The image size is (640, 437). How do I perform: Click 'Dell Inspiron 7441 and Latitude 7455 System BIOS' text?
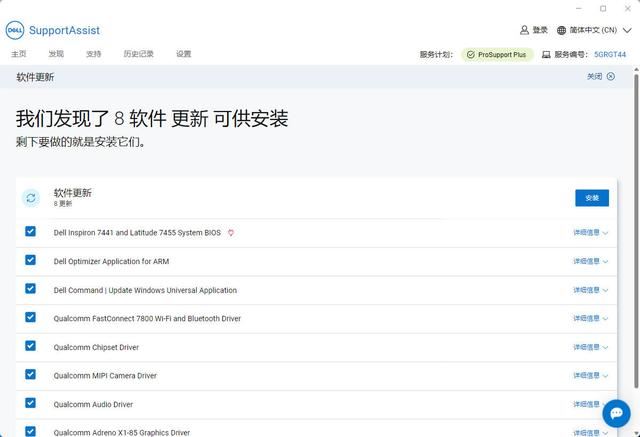coord(137,233)
